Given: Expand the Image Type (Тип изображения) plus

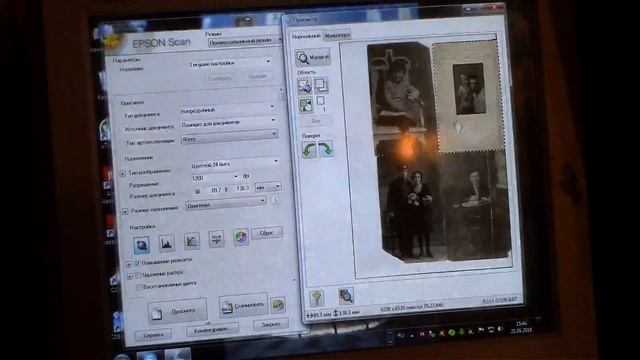Looking at the screenshot, I should click(122, 173).
